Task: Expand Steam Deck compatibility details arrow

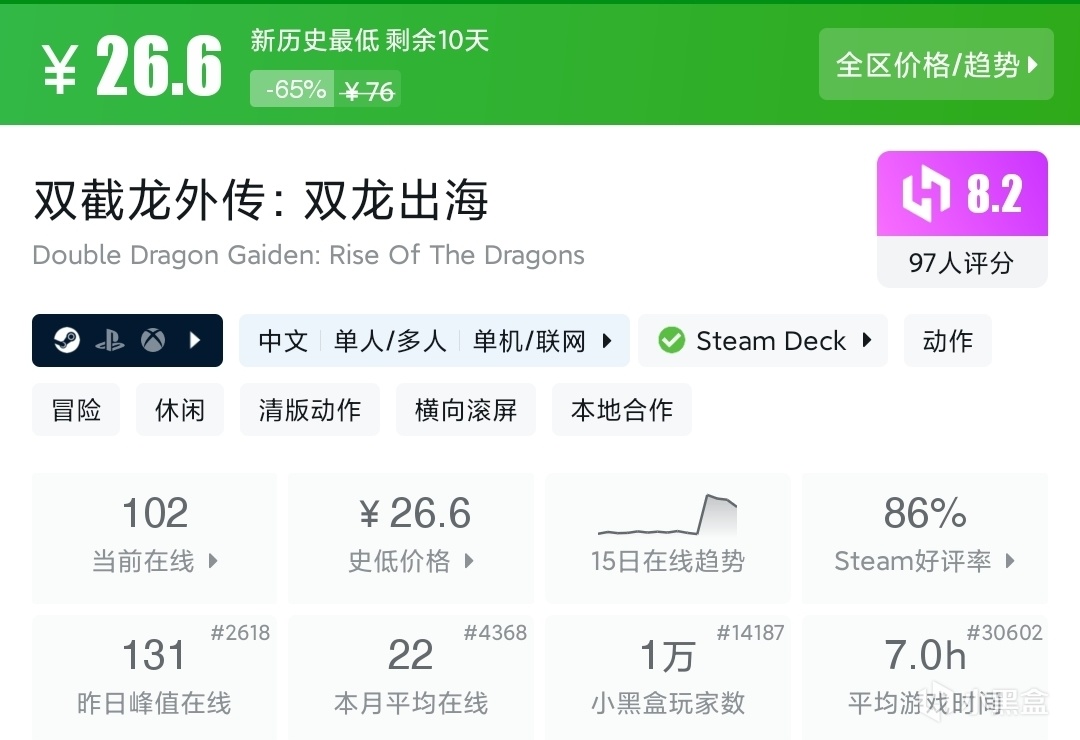Action: click(867, 341)
